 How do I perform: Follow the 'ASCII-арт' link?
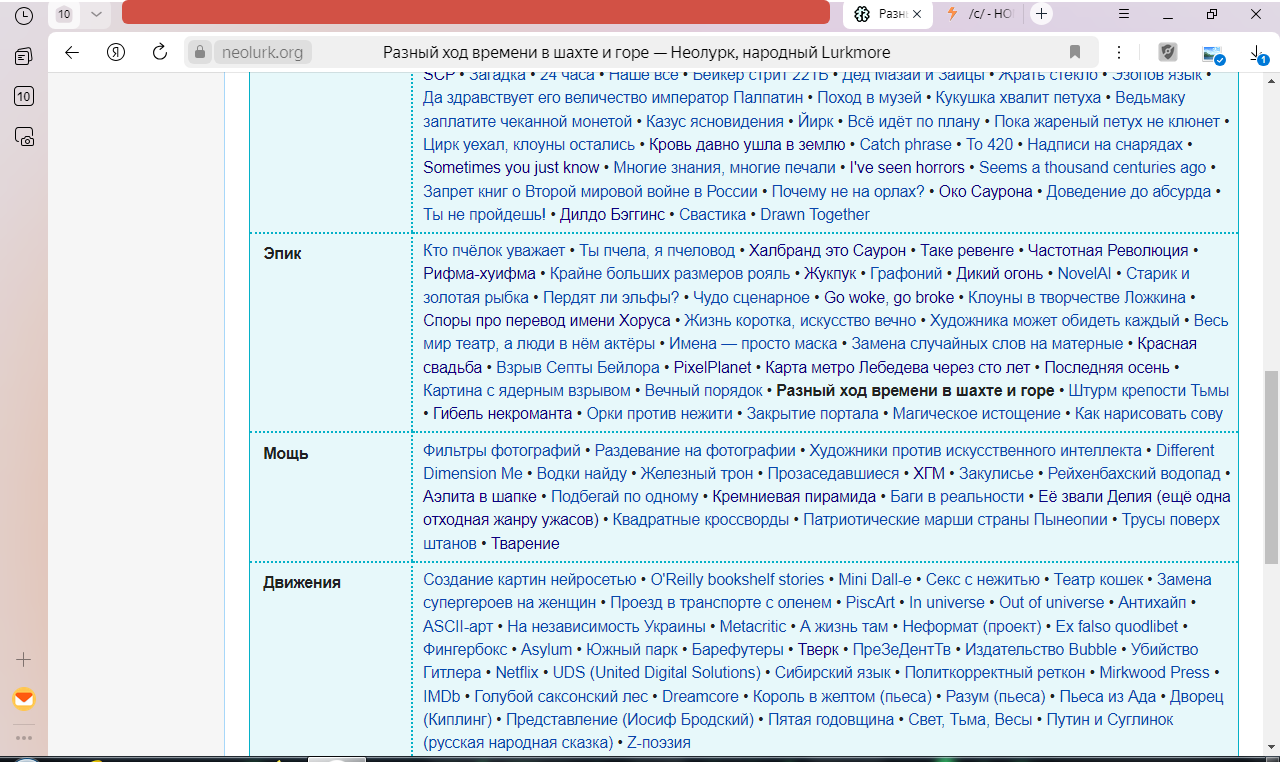click(458, 626)
